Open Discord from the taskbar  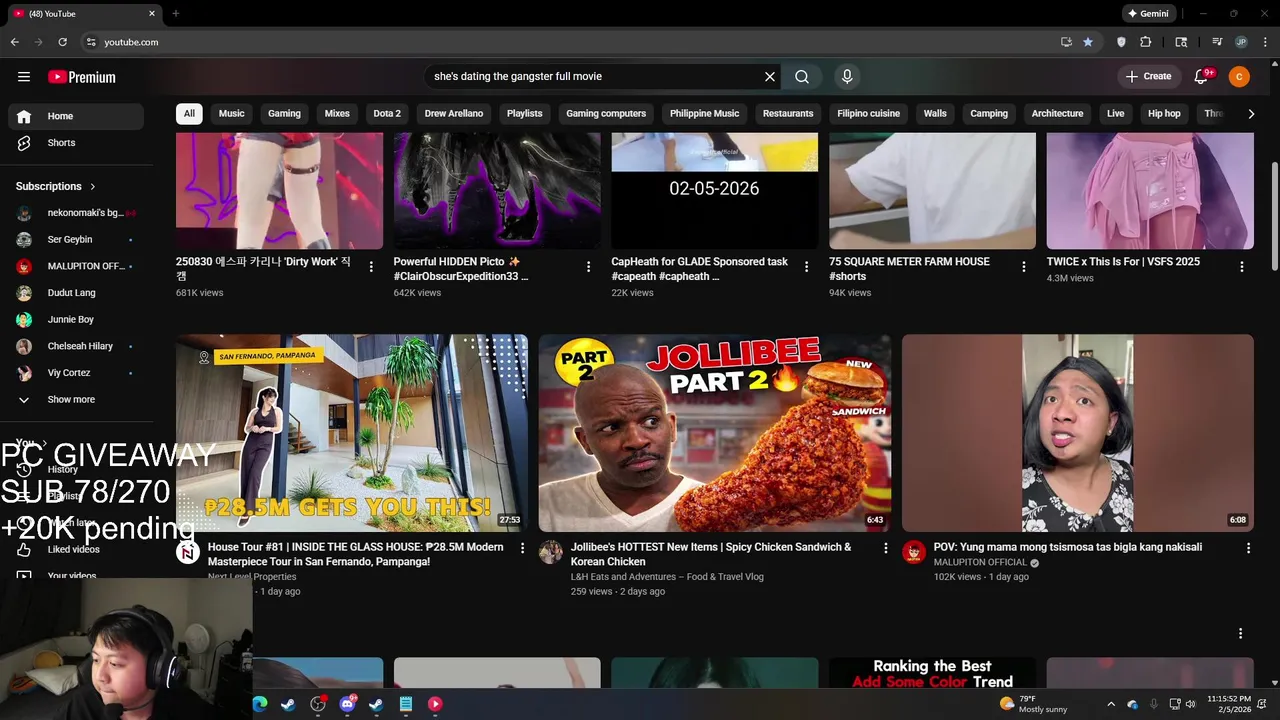347,704
